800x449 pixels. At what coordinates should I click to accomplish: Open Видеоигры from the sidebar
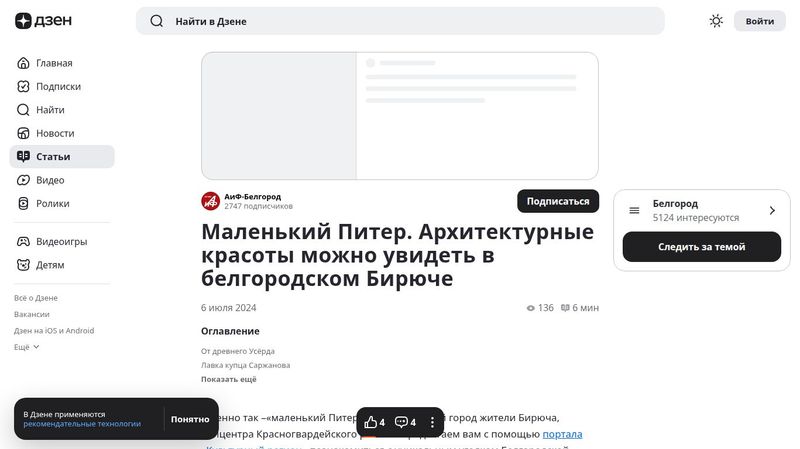61,241
